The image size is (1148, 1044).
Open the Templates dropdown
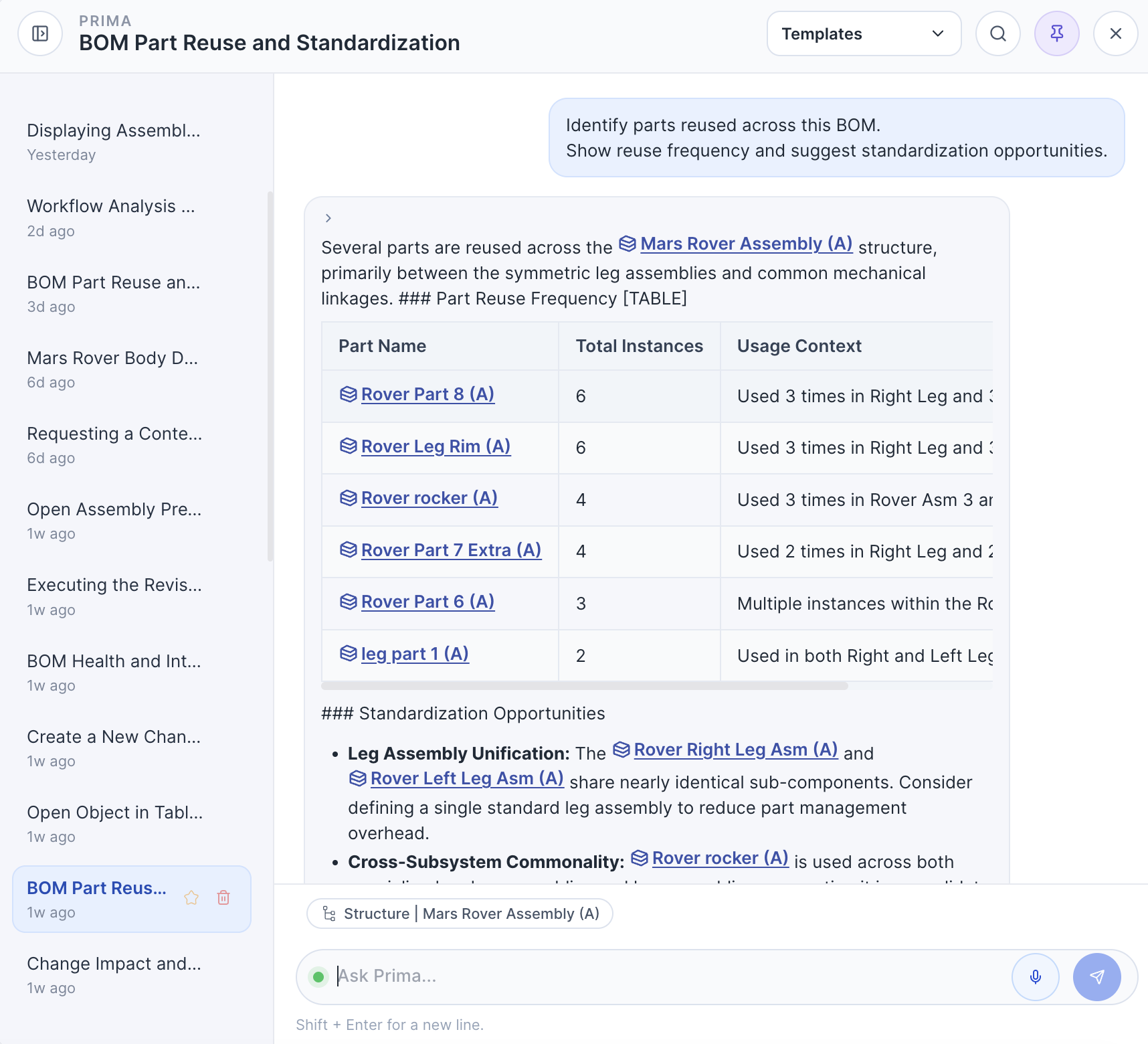[863, 33]
